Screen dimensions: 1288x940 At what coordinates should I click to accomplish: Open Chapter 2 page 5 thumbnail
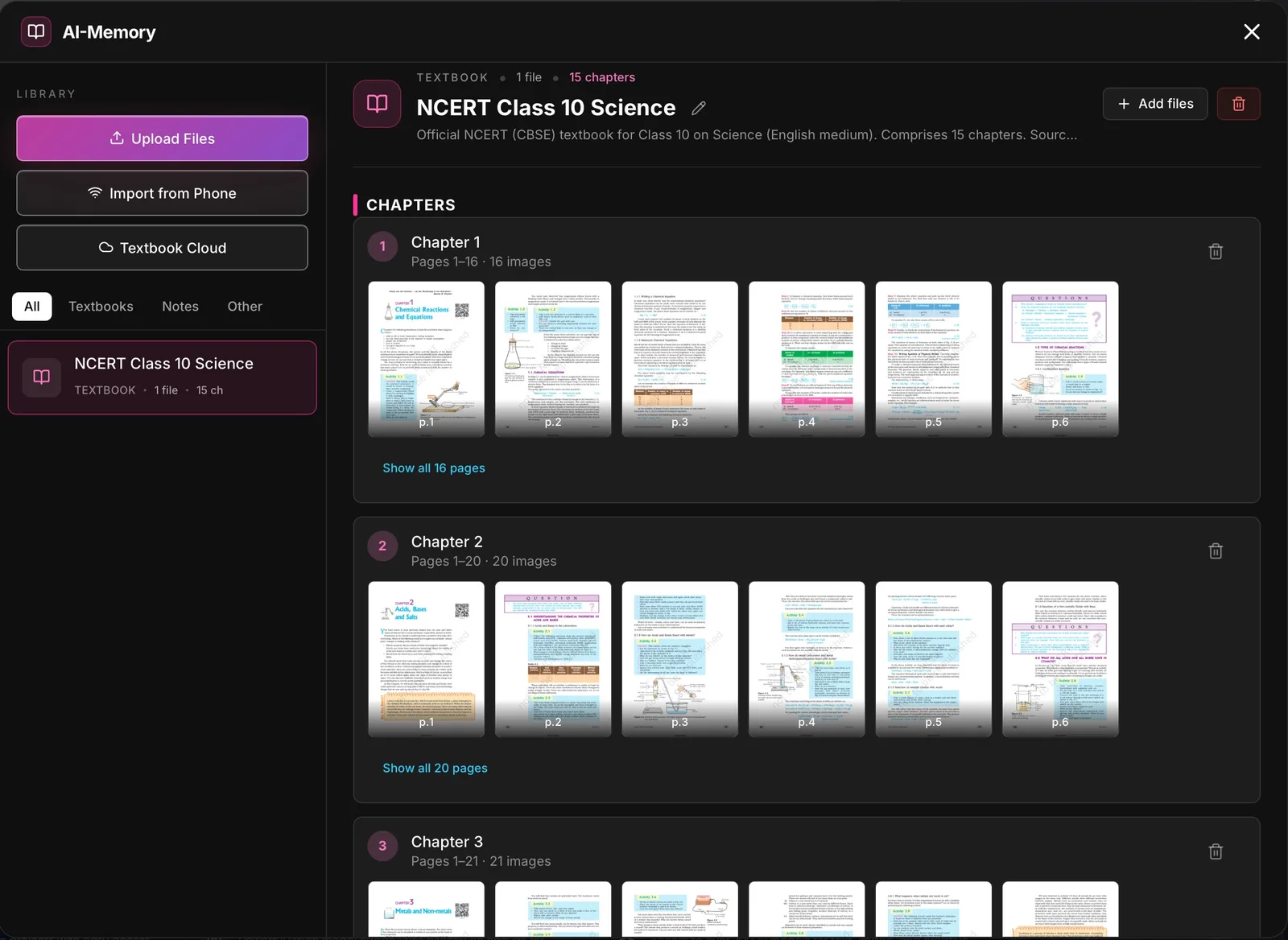(934, 659)
